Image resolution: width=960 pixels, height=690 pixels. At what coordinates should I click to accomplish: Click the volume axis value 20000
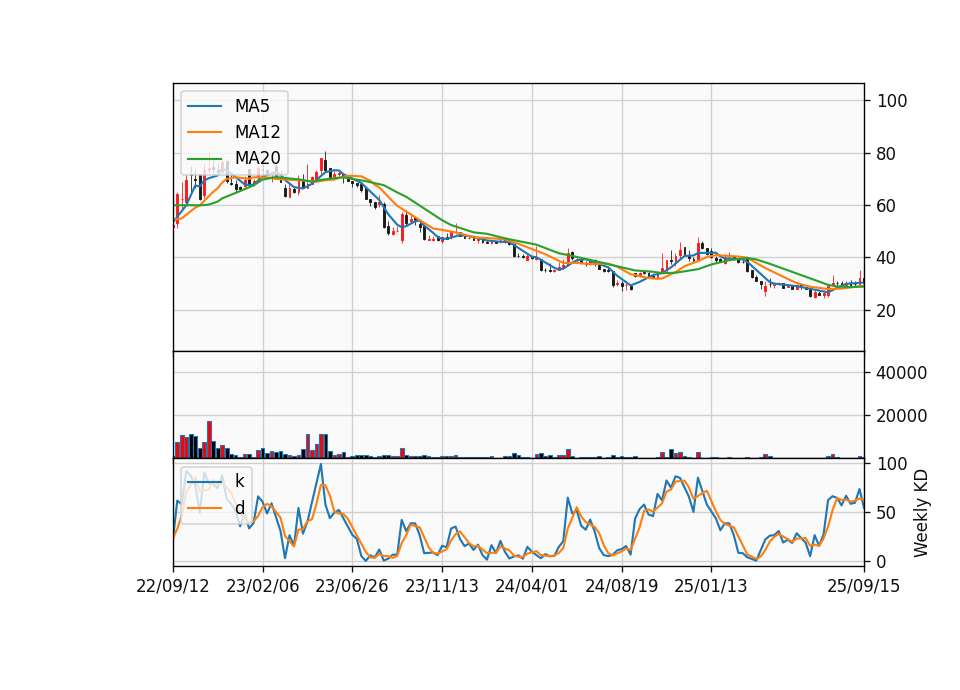click(901, 416)
